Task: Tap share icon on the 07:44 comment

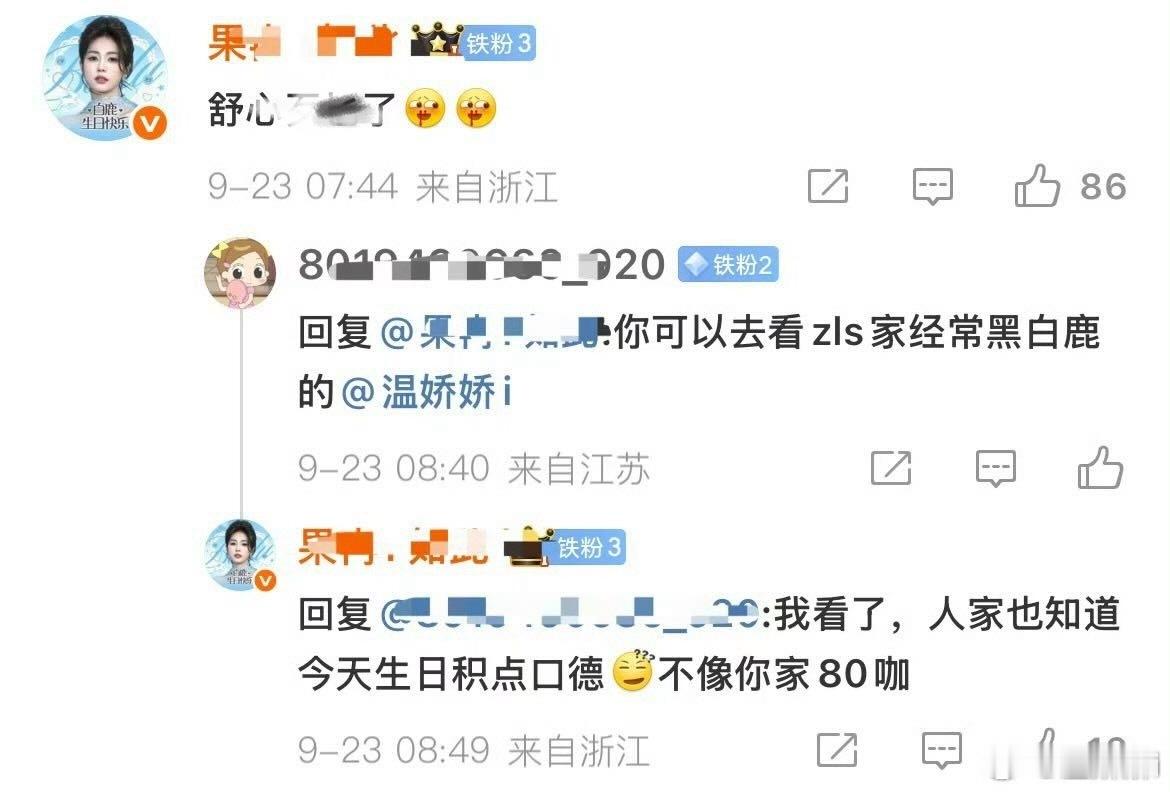Action: click(x=828, y=186)
